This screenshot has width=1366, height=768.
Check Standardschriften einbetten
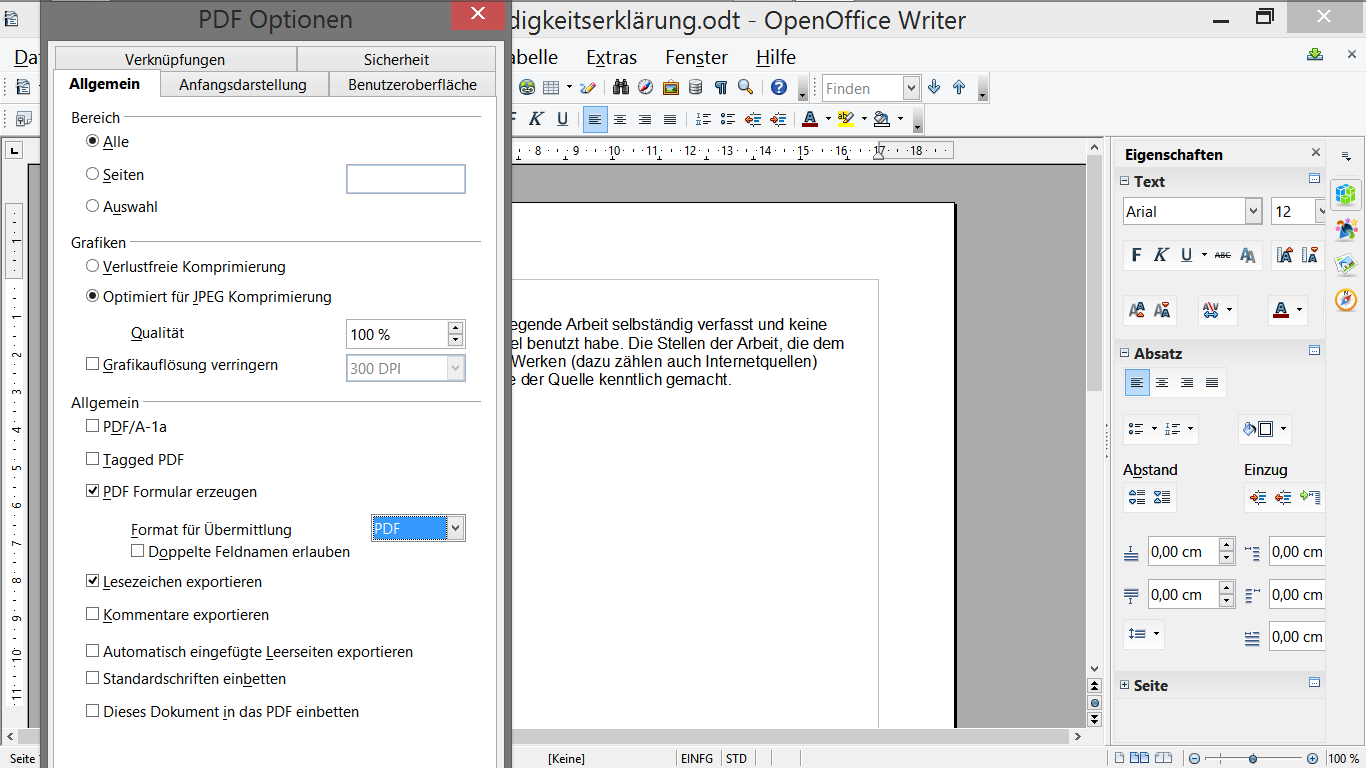point(93,678)
